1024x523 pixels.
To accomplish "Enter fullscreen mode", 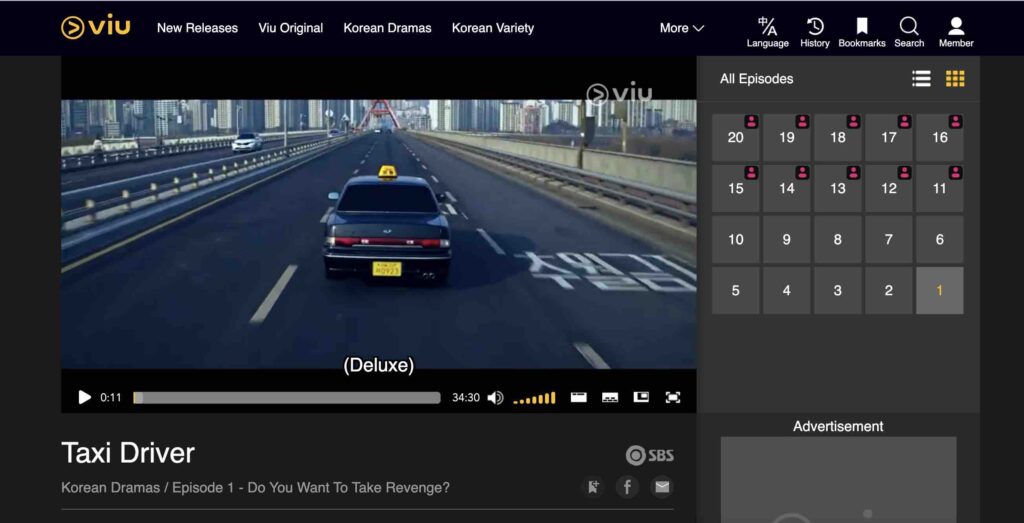I will pyautogui.click(x=673, y=398).
